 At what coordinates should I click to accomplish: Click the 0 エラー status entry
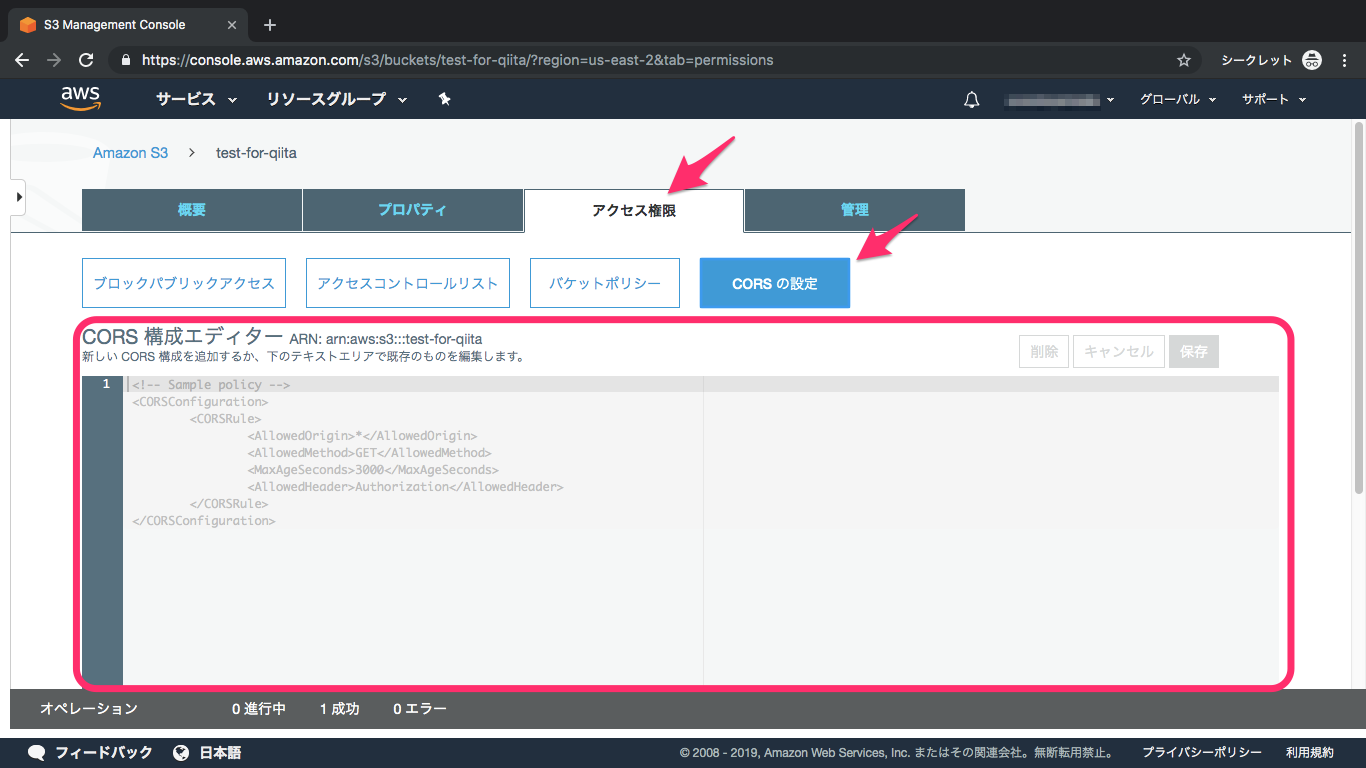[x=420, y=709]
